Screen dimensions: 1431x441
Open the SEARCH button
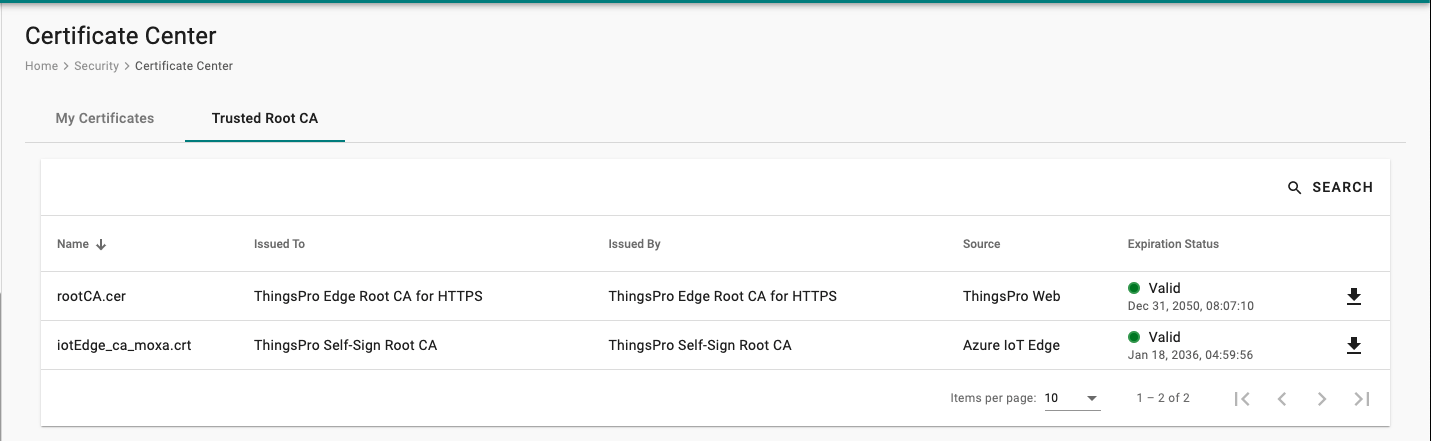pos(1330,187)
